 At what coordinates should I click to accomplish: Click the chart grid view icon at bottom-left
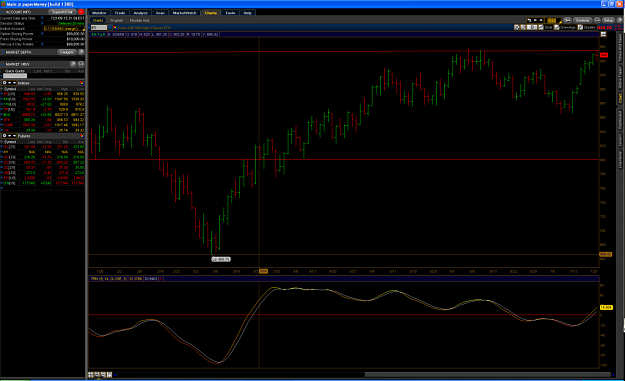pyautogui.click(x=91, y=375)
